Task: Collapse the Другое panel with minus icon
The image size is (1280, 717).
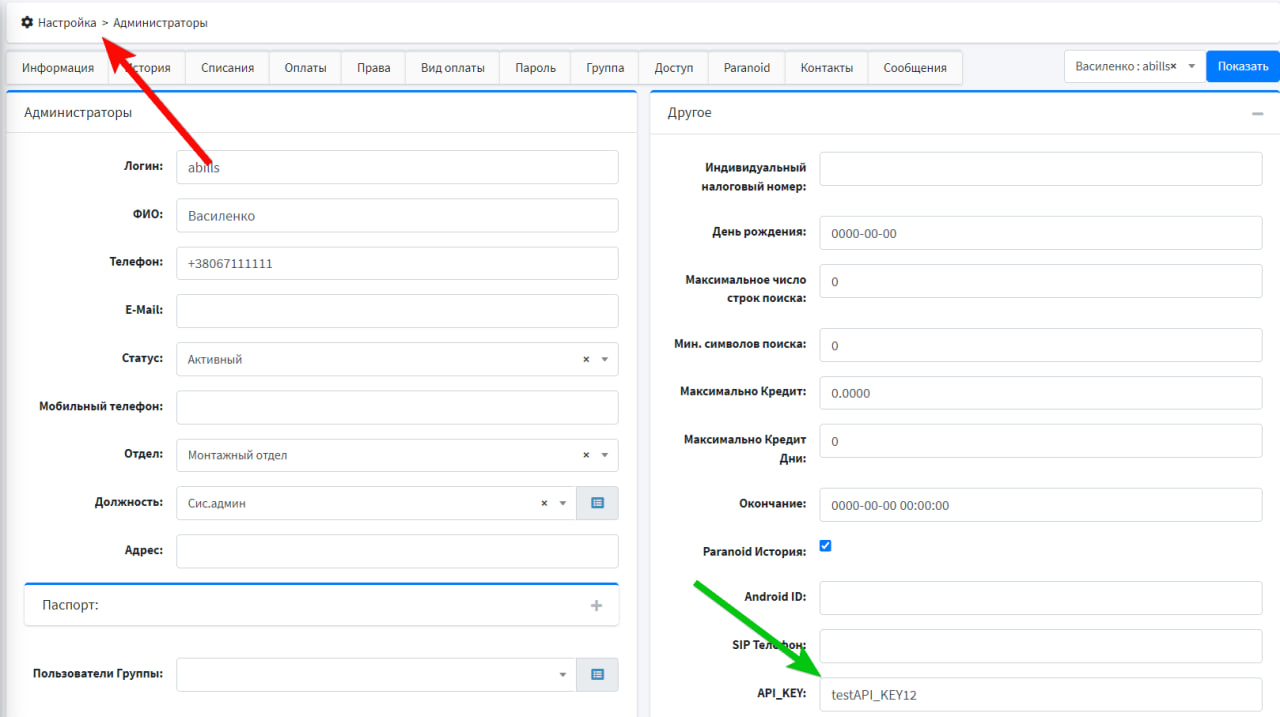Action: point(1257,114)
